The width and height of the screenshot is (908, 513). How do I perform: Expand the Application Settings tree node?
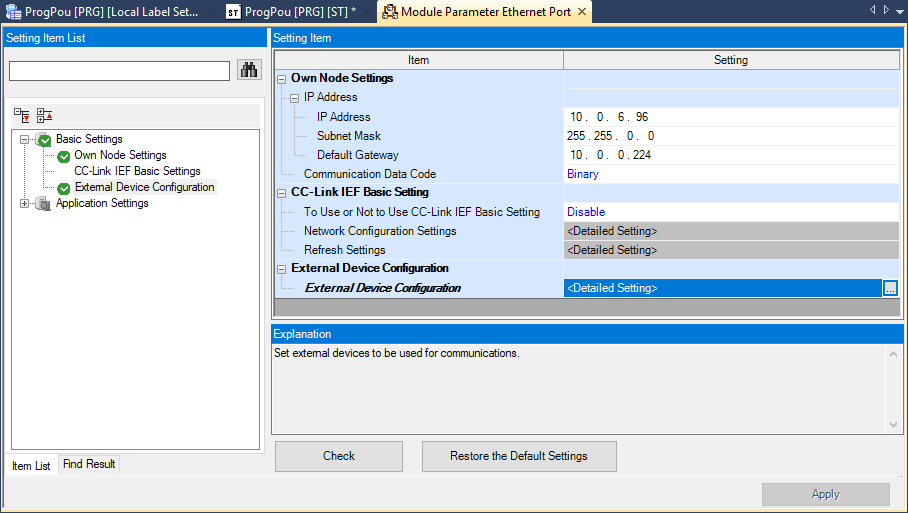(24, 204)
